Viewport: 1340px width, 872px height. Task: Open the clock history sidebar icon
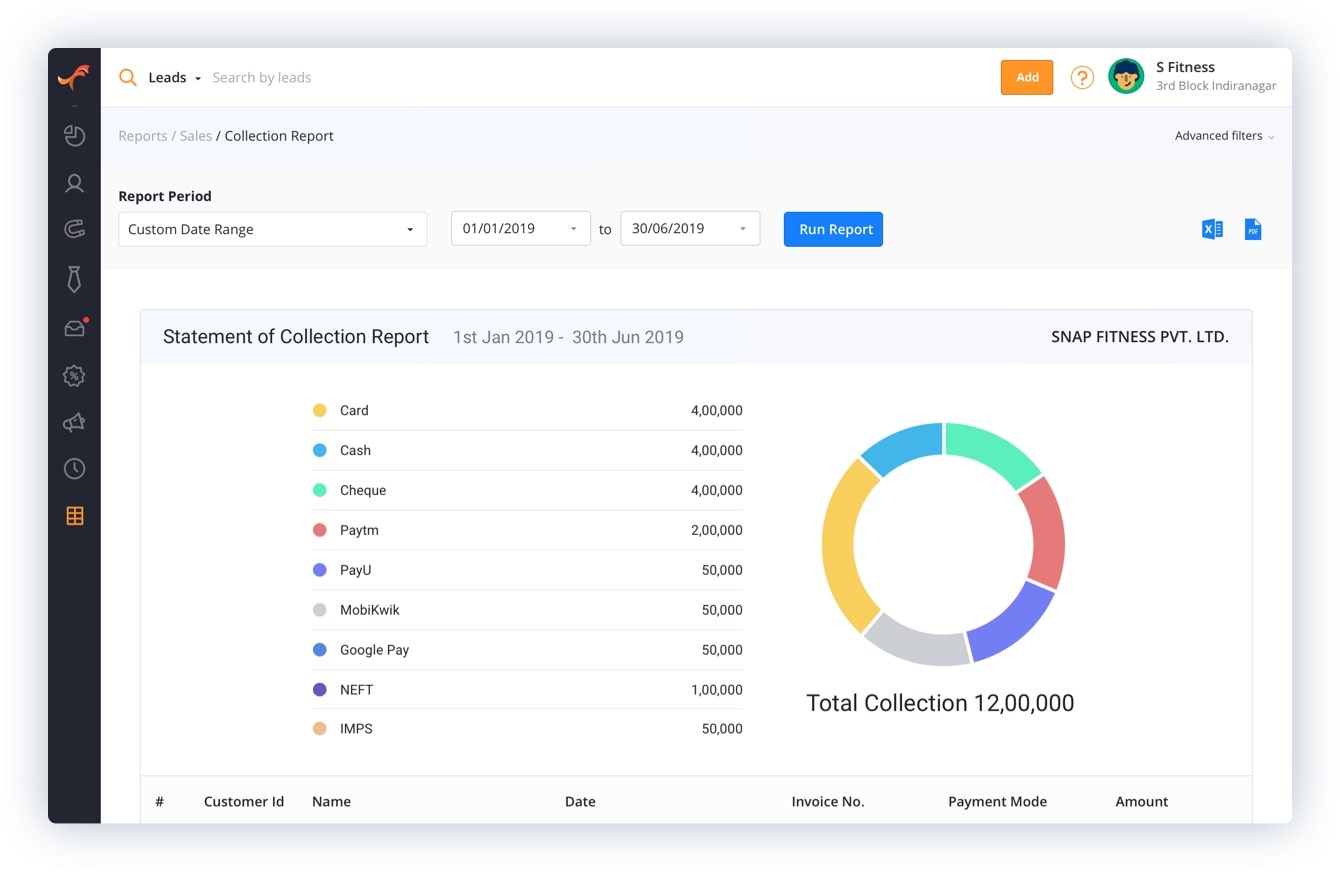[74, 469]
